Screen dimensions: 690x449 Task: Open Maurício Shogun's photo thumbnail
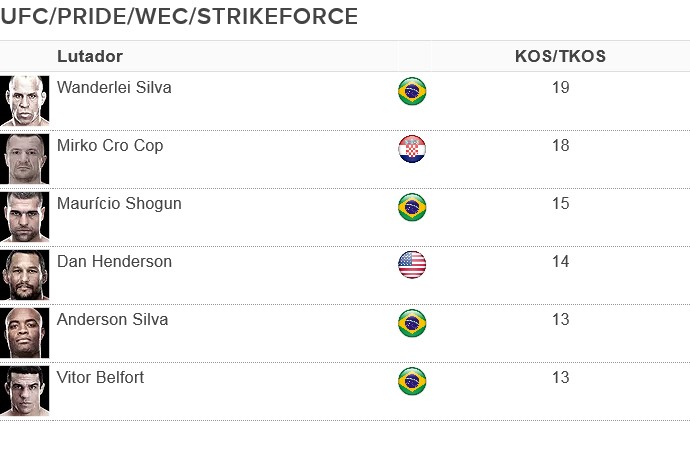tap(24, 216)
